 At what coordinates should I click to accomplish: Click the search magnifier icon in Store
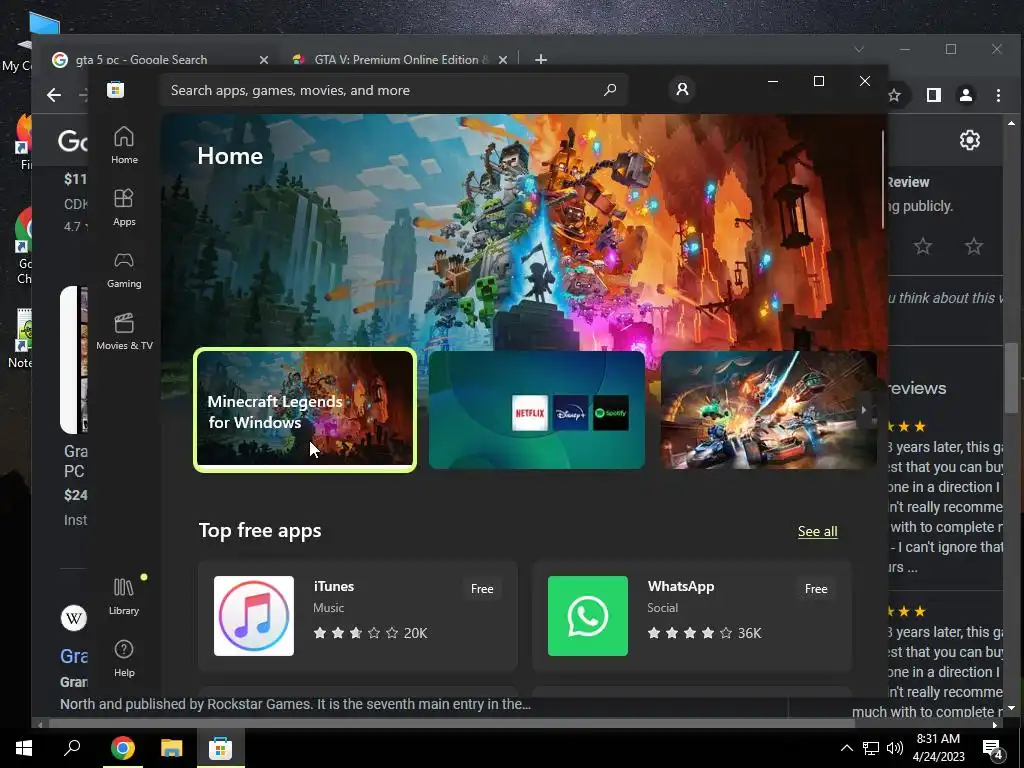tap(610, 89)
